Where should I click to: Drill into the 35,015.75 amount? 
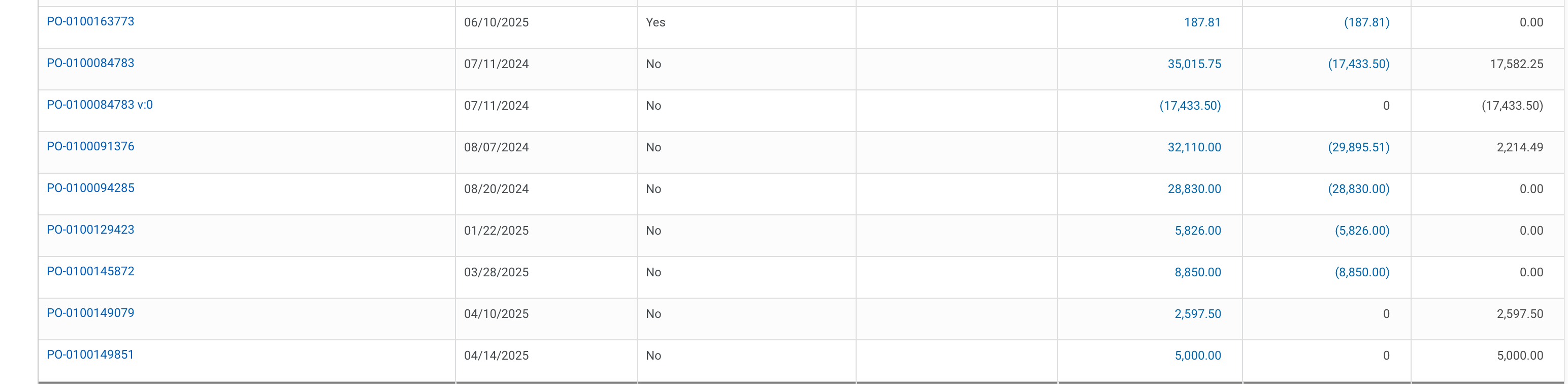click(1194, 64)
